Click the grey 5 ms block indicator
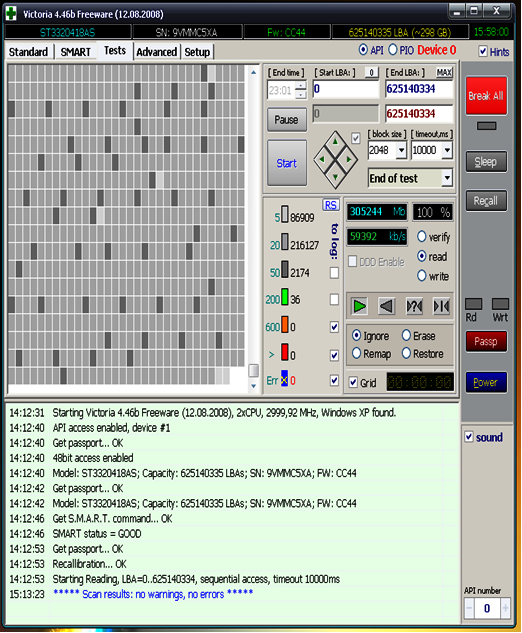This screenshot has height=633, width=522. pyautogui.click(x=285, y=214)
